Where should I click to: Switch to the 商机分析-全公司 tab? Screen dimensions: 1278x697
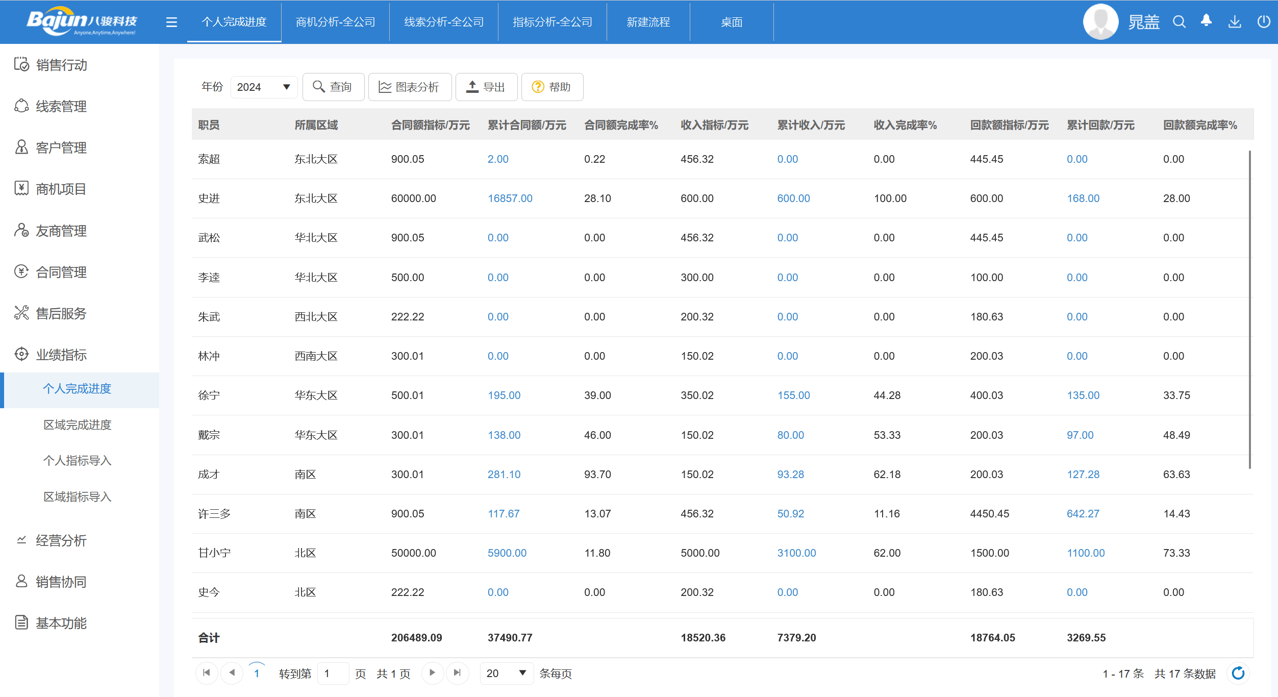337,20
